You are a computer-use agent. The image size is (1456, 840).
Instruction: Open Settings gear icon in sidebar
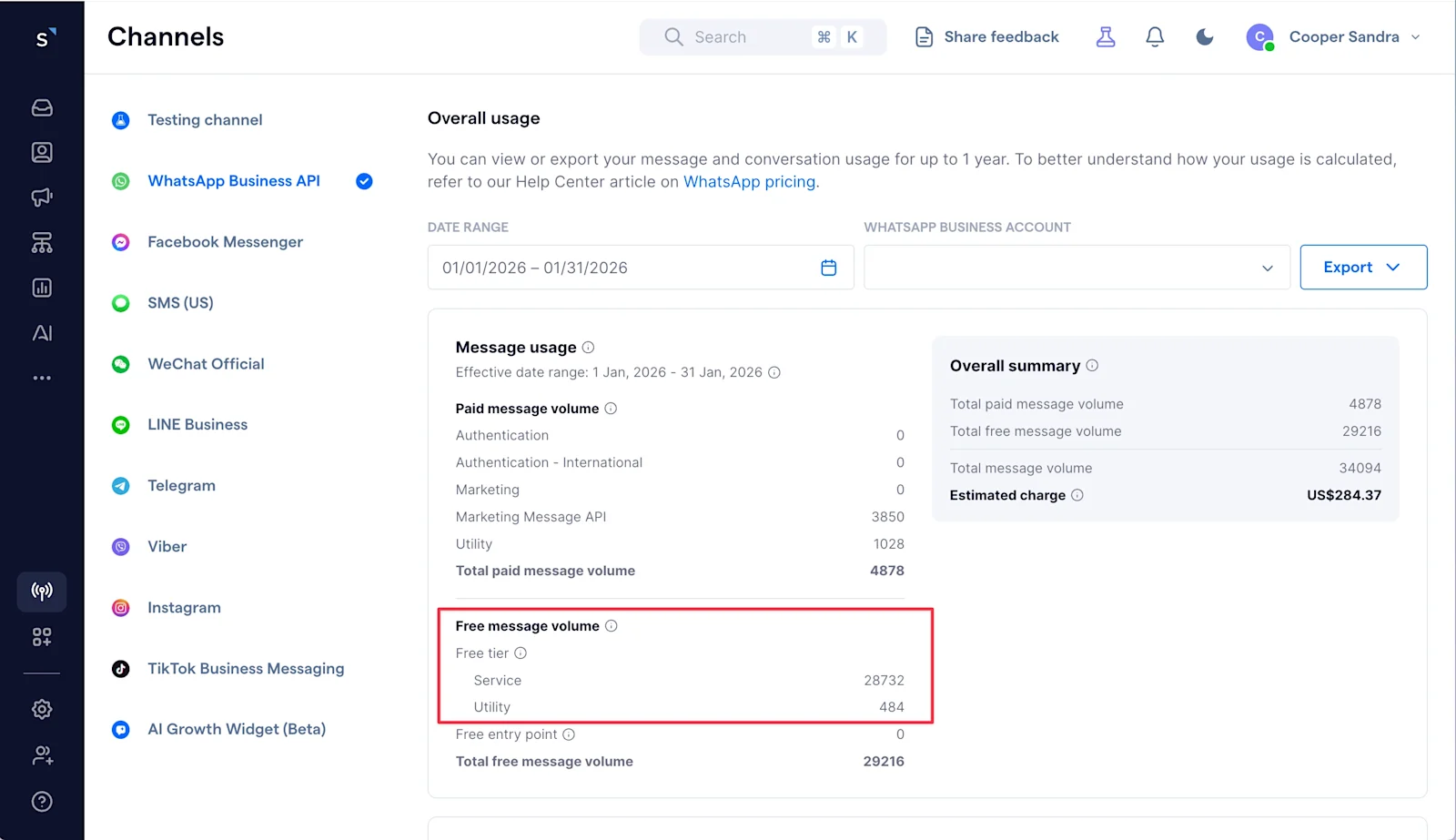pos(42,709)
